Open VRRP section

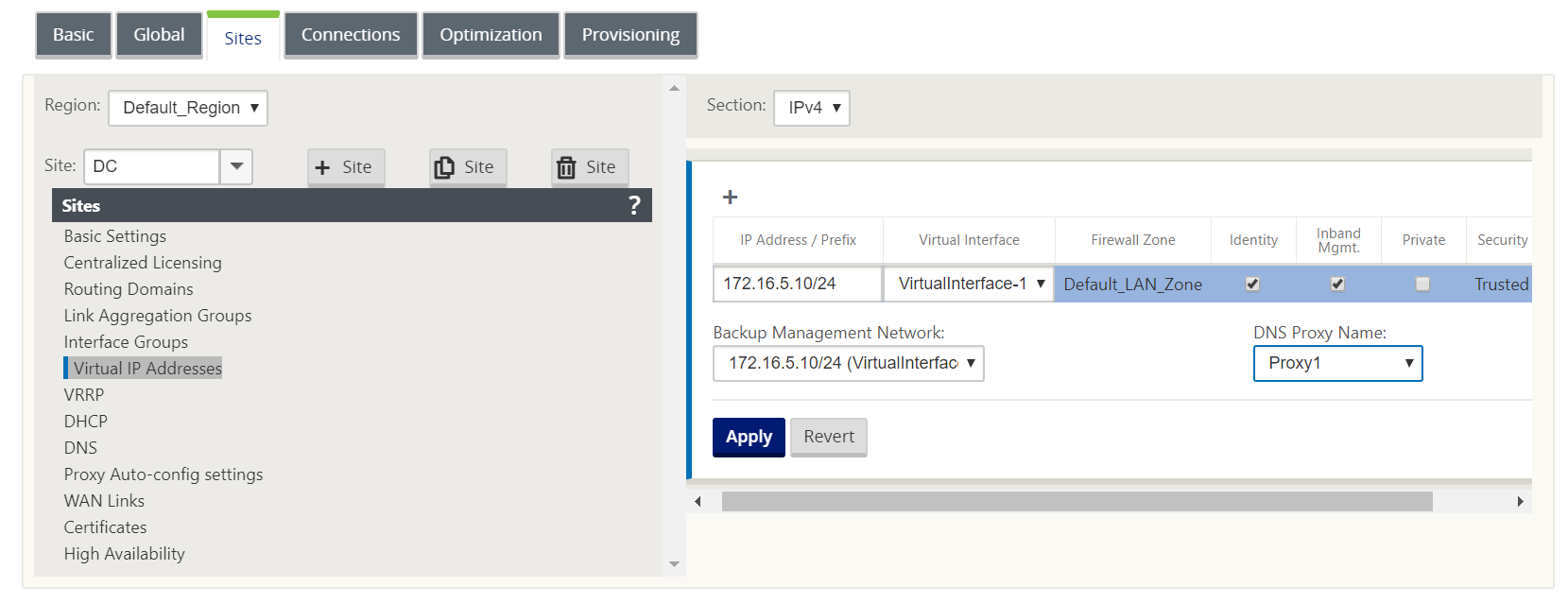[84, 395]
